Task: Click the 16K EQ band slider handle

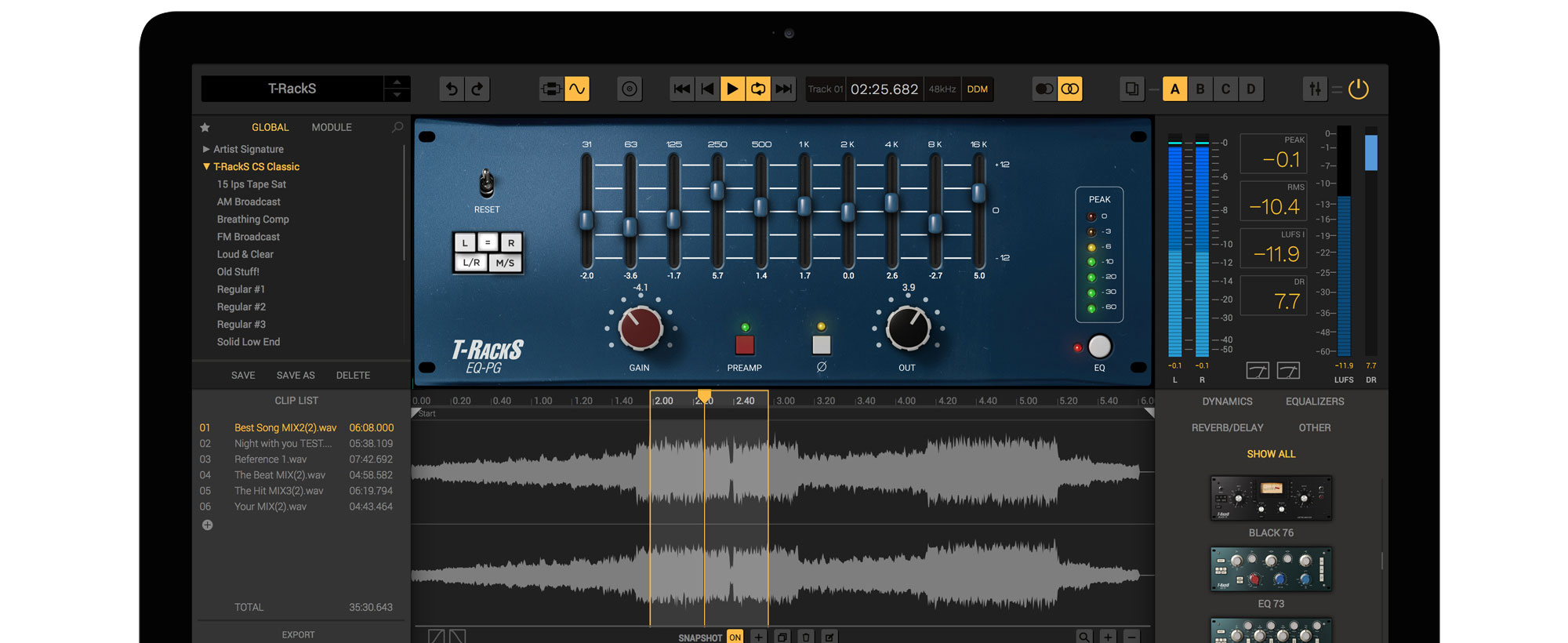Action: (978, 193)
